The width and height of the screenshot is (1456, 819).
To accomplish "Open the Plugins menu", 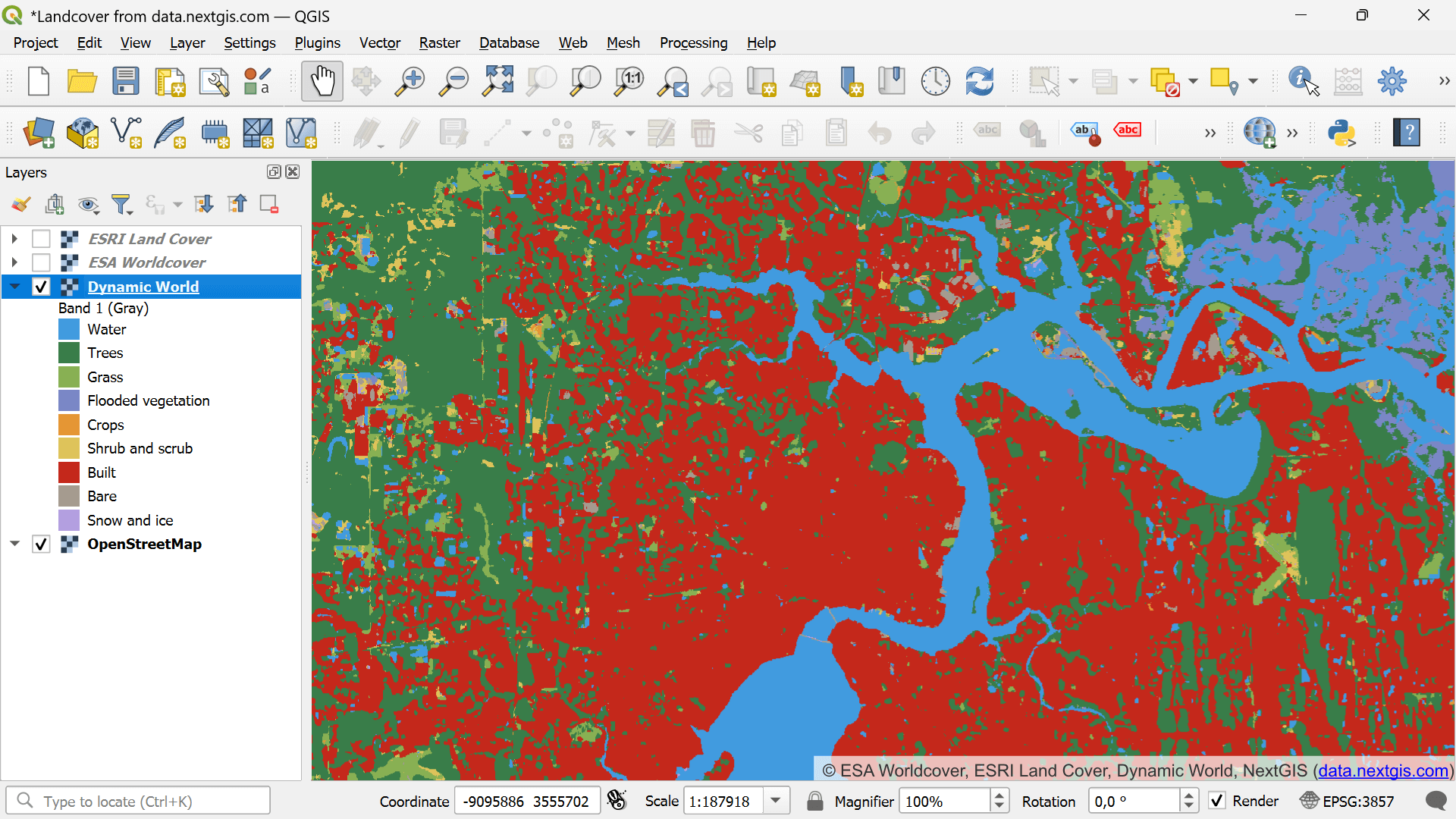I will tap(317, 43).
